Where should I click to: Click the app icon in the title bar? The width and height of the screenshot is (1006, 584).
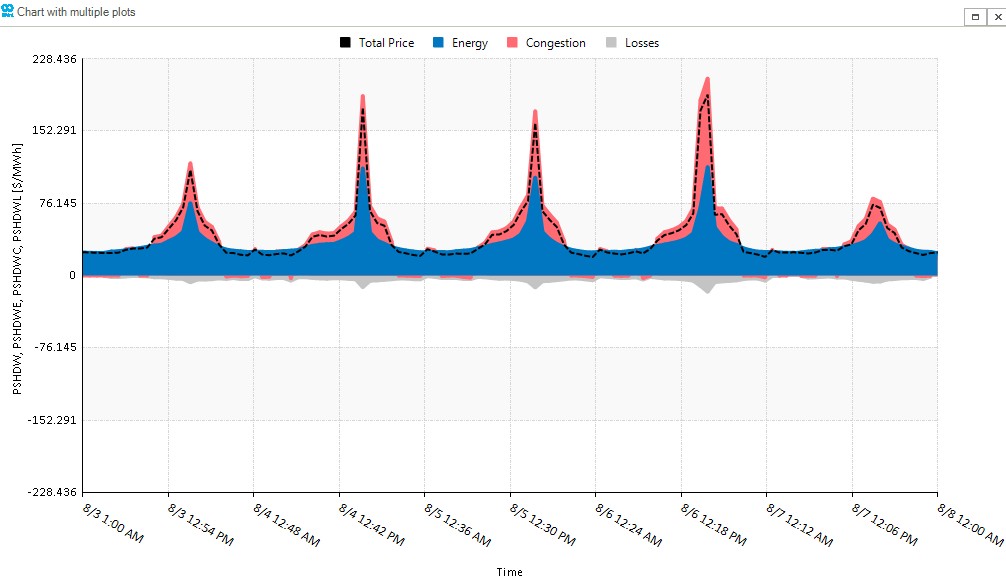[8, 11]
